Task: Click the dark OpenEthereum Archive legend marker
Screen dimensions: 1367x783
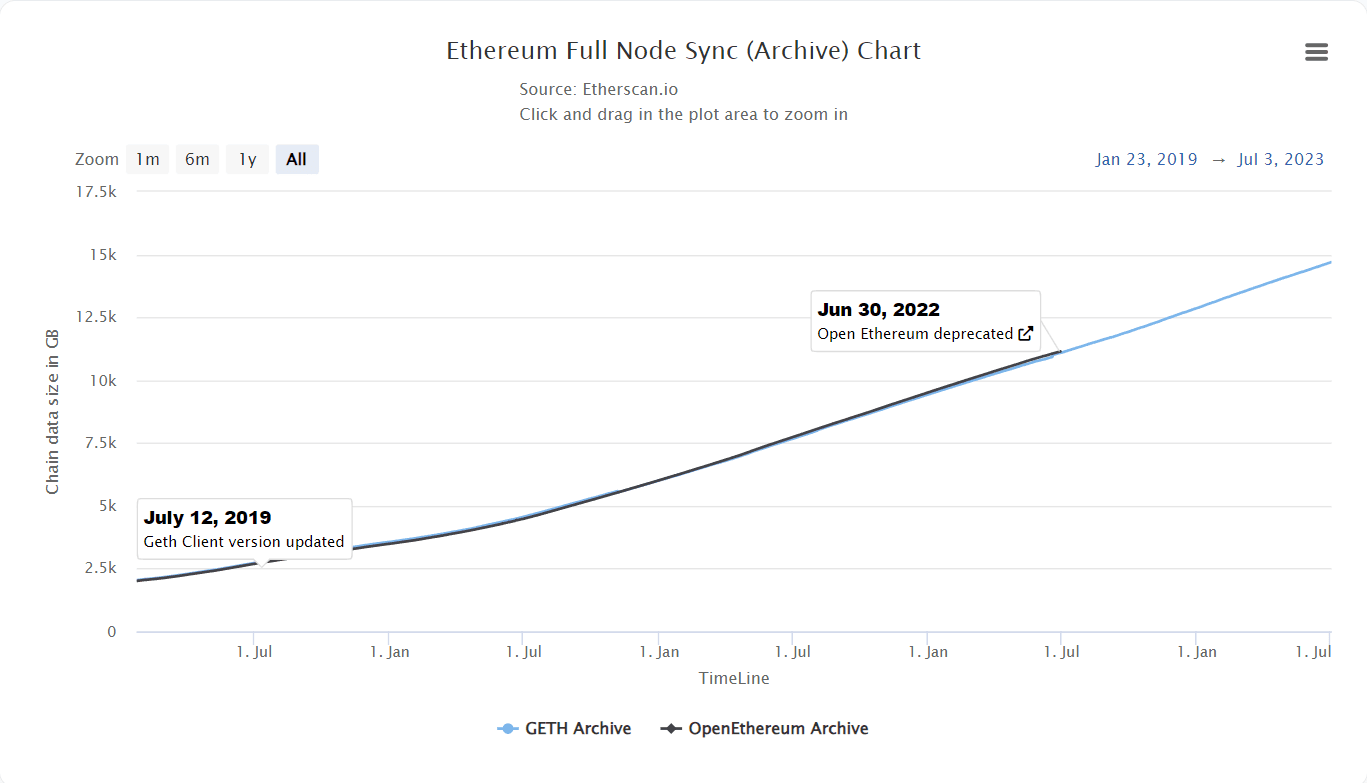Action: [671, 729]
